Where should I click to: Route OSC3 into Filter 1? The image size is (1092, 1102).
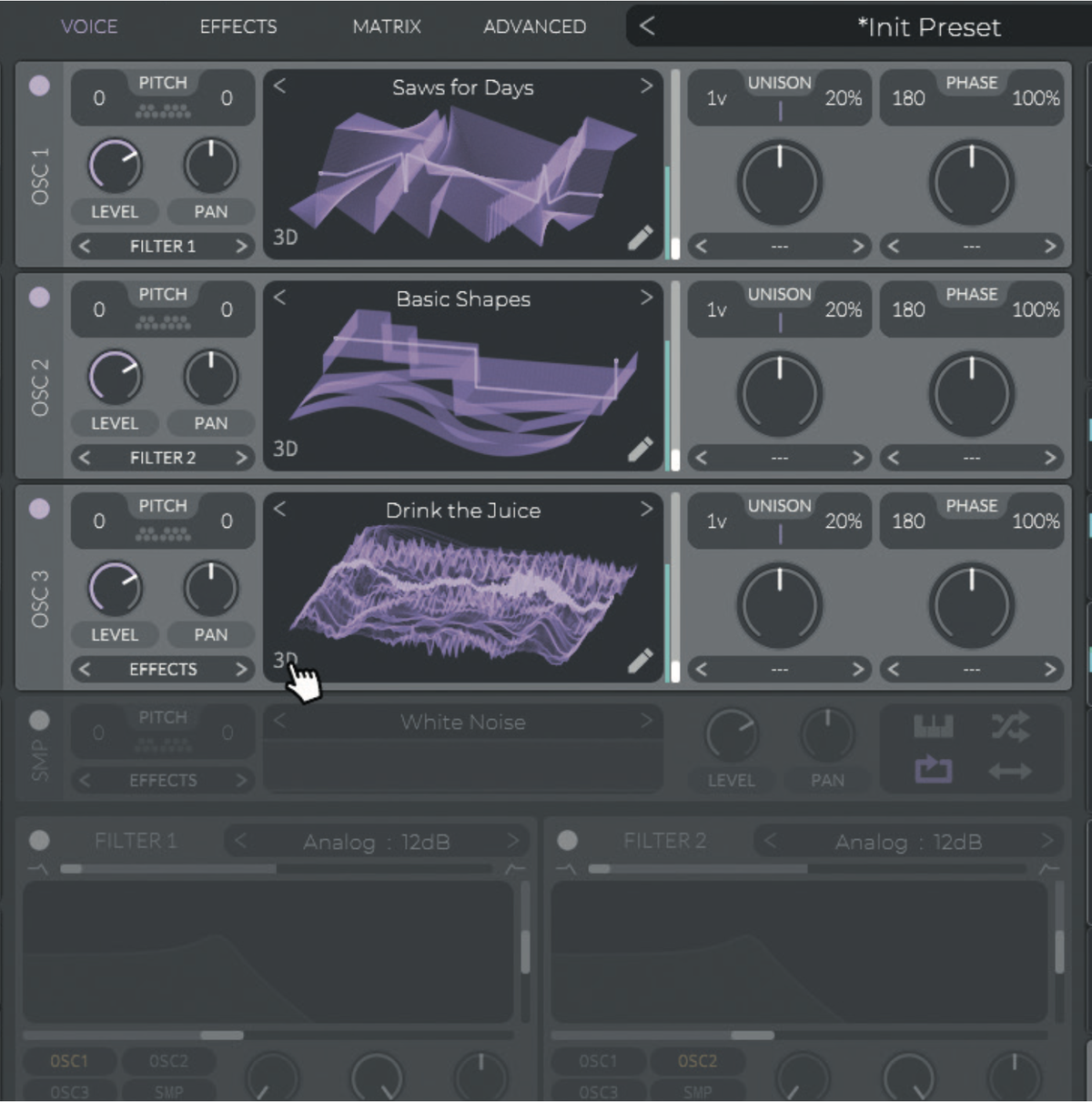coord(70,1091)
